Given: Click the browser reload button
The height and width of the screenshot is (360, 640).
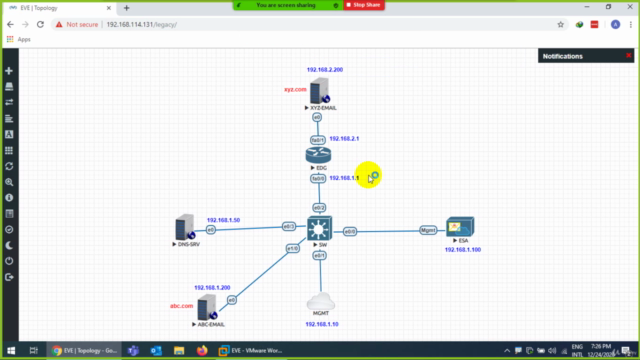Looking at the screenshot, I should tap(40, 24).
